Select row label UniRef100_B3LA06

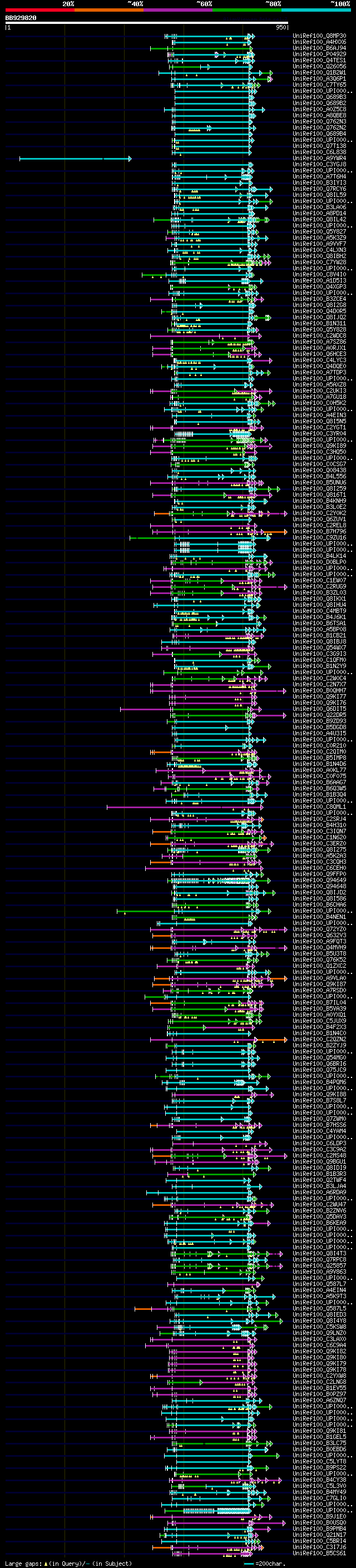319,207
